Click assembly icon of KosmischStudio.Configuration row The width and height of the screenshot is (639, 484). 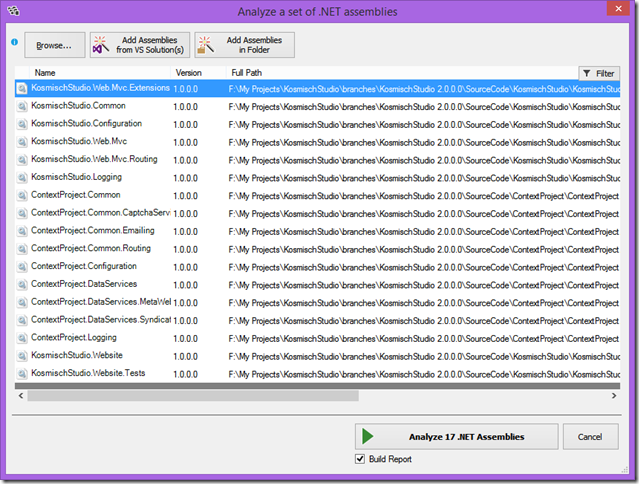click(x=22, y=124)
